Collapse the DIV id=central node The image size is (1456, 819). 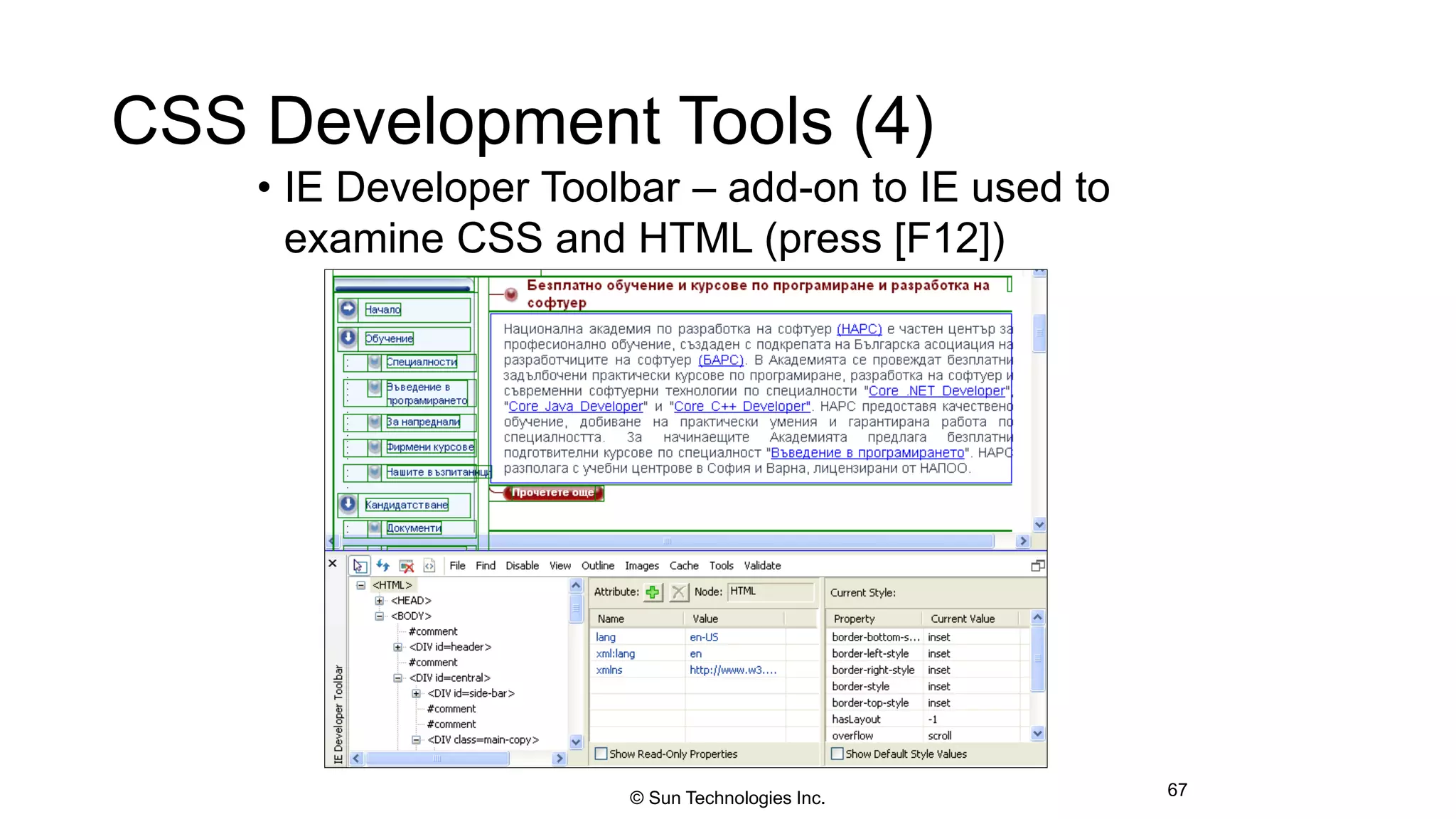click(398, 678)
